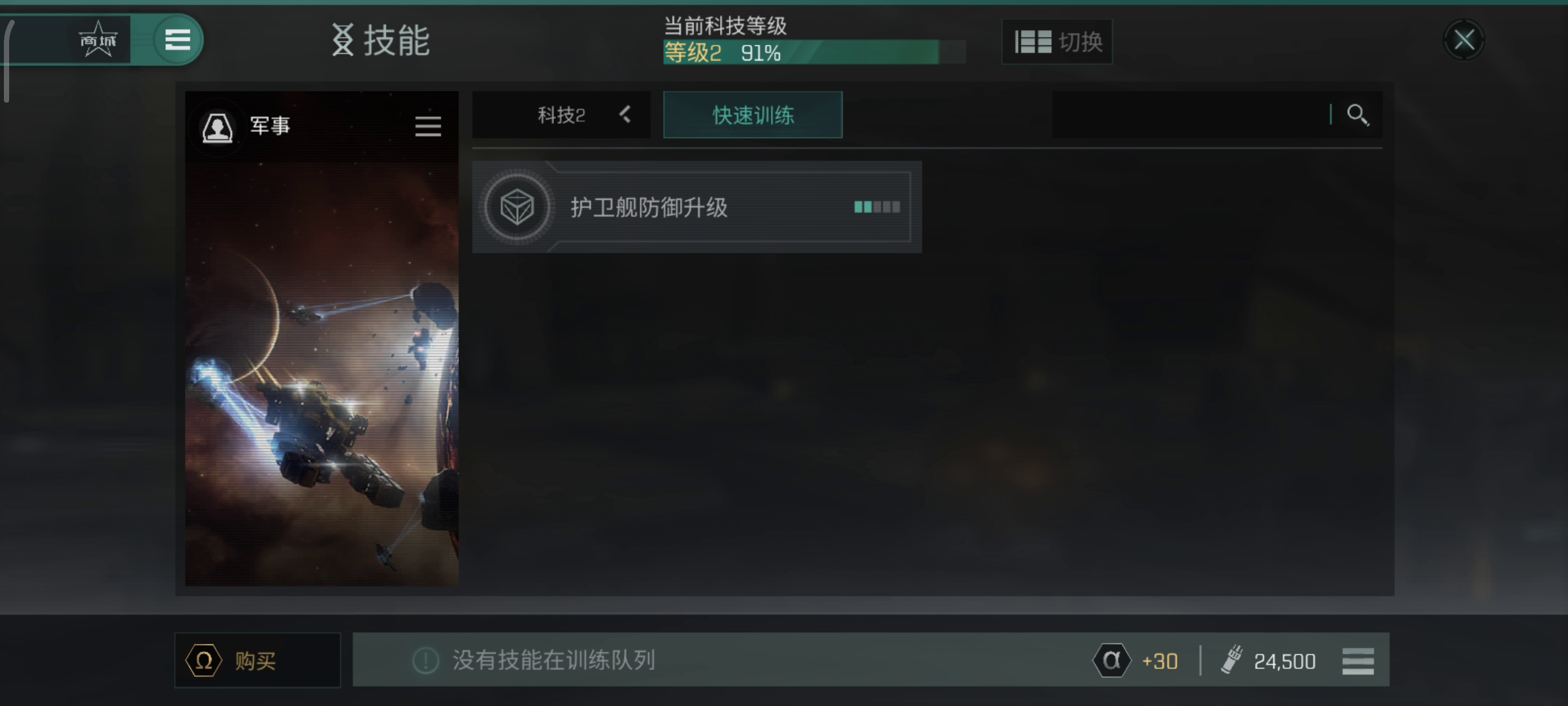1568x706 pixels.
Task: Focus the skill search input field
Action: (x=1190, y=115)
